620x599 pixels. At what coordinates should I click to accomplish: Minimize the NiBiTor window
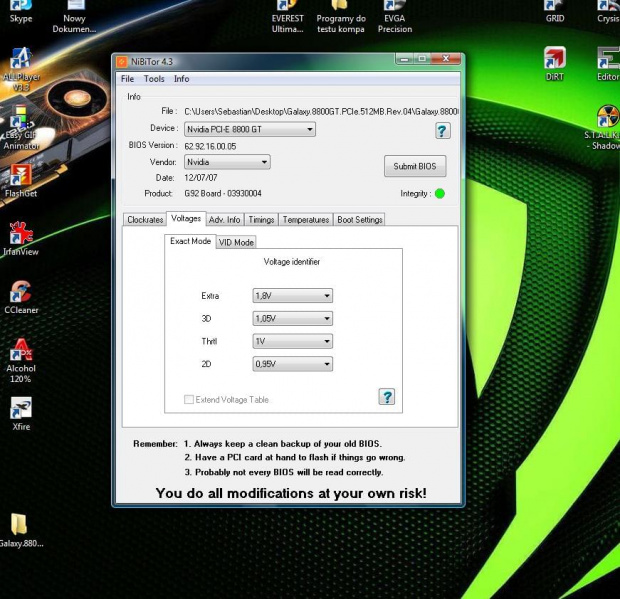[x=404, y=59]
